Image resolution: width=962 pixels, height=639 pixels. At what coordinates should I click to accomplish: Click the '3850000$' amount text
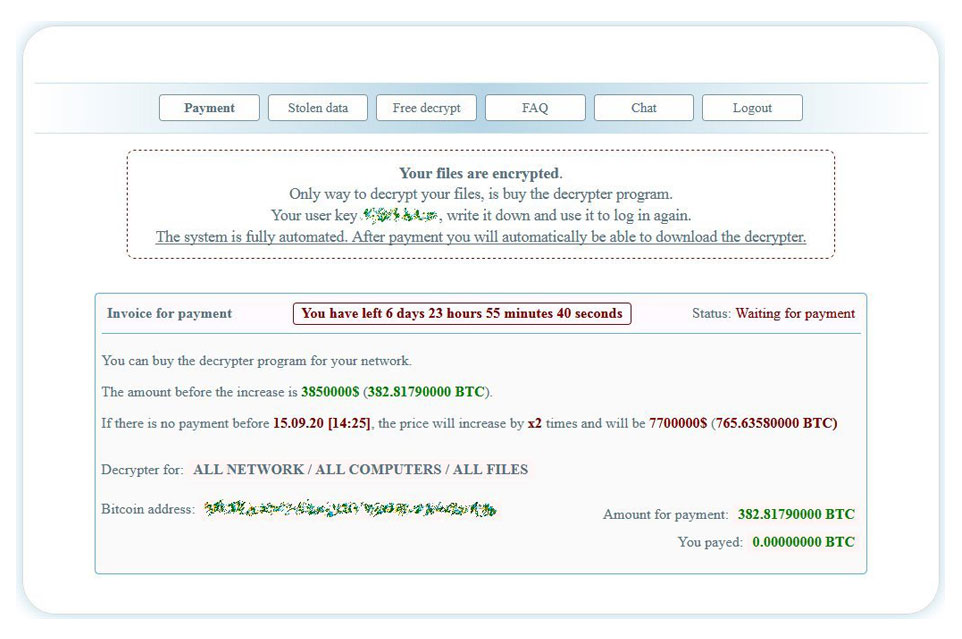point(330,392)
